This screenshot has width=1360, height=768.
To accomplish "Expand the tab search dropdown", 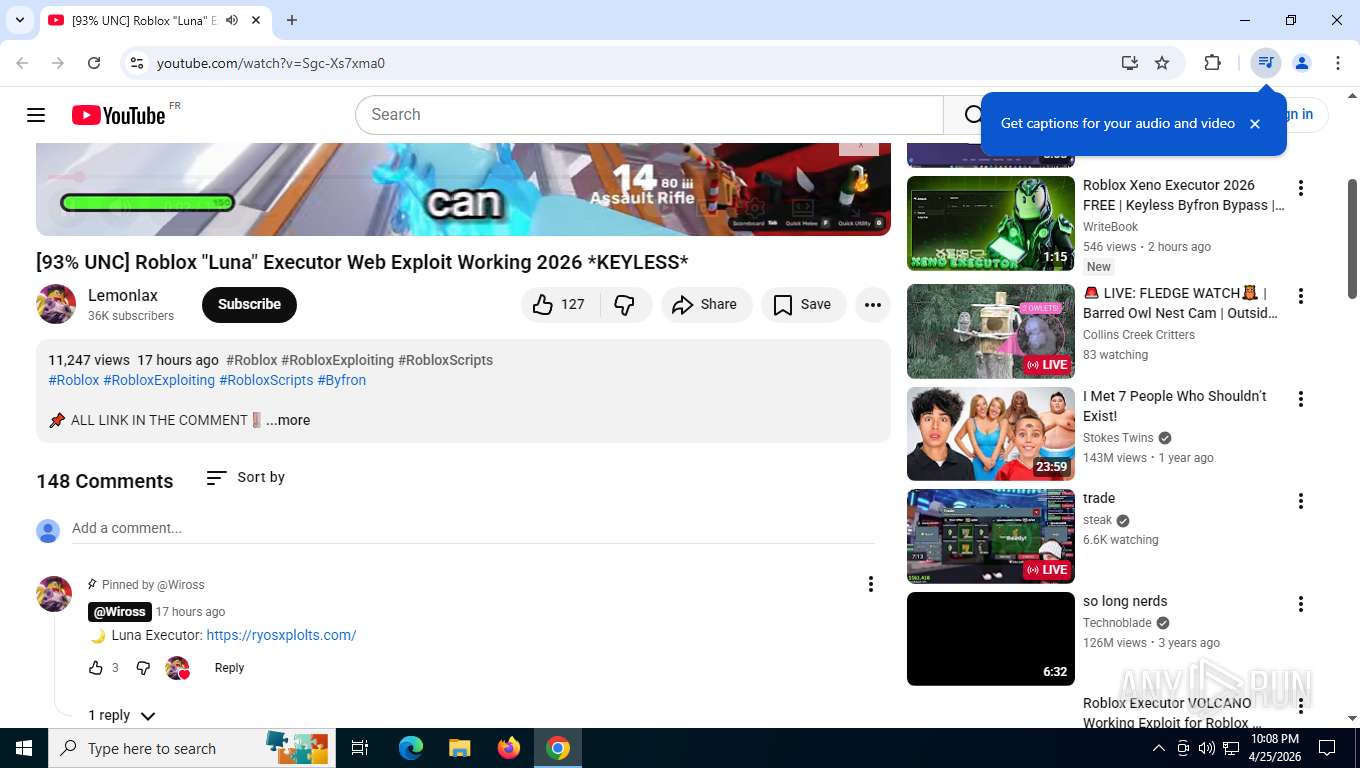I will coord(19,20).
